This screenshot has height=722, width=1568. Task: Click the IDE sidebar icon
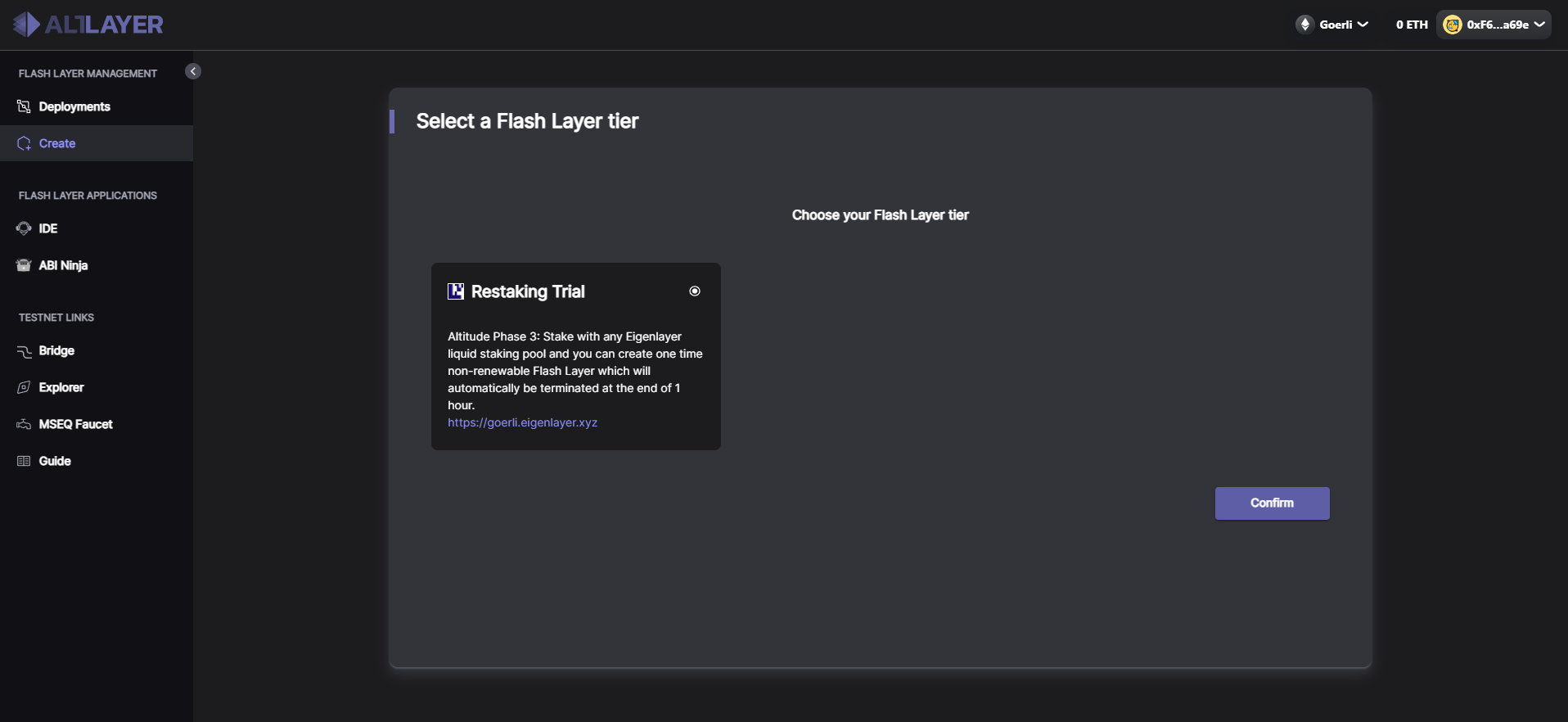pos(24,228)
